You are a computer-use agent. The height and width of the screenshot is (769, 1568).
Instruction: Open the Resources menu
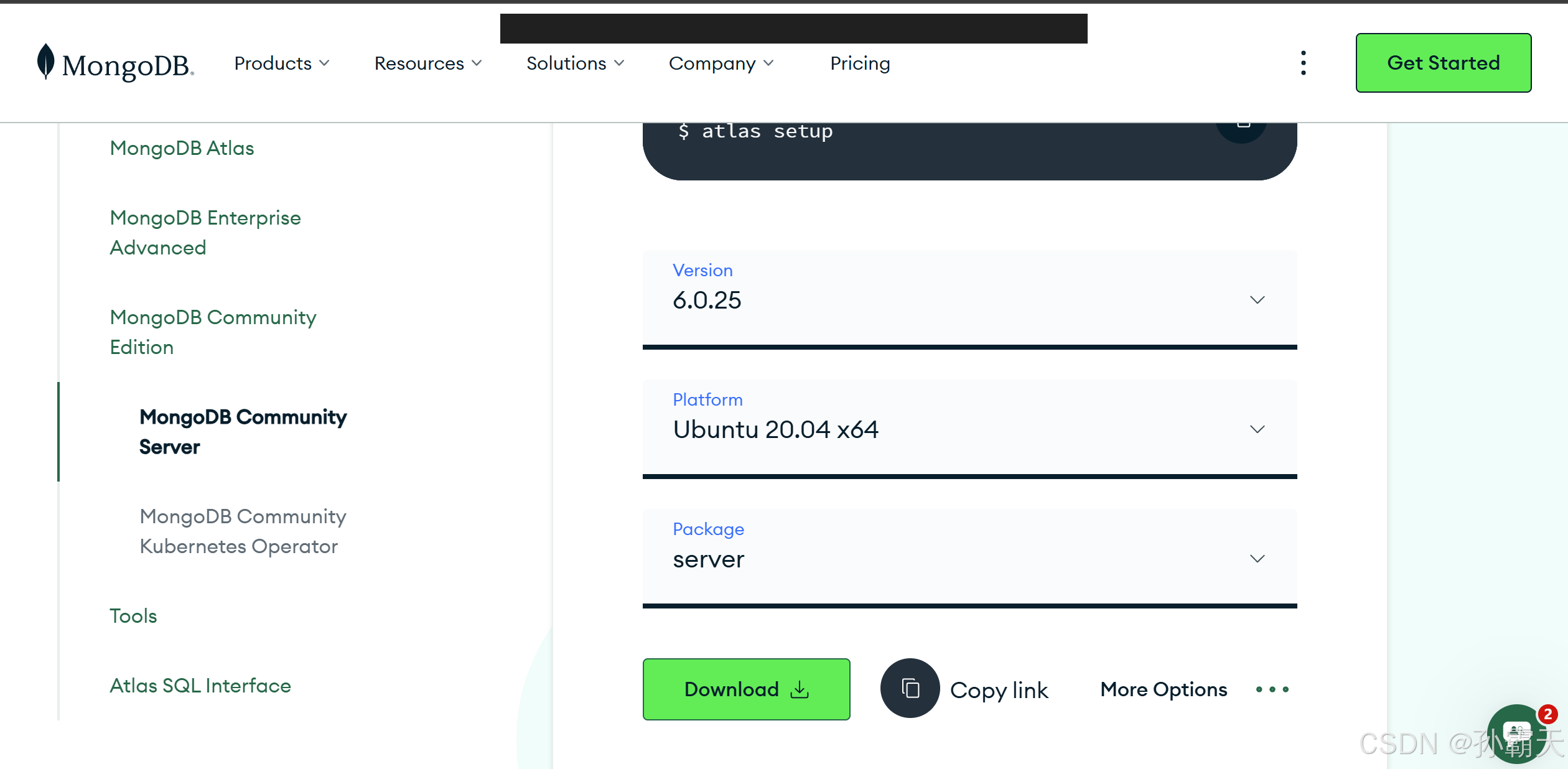(428, 63)
